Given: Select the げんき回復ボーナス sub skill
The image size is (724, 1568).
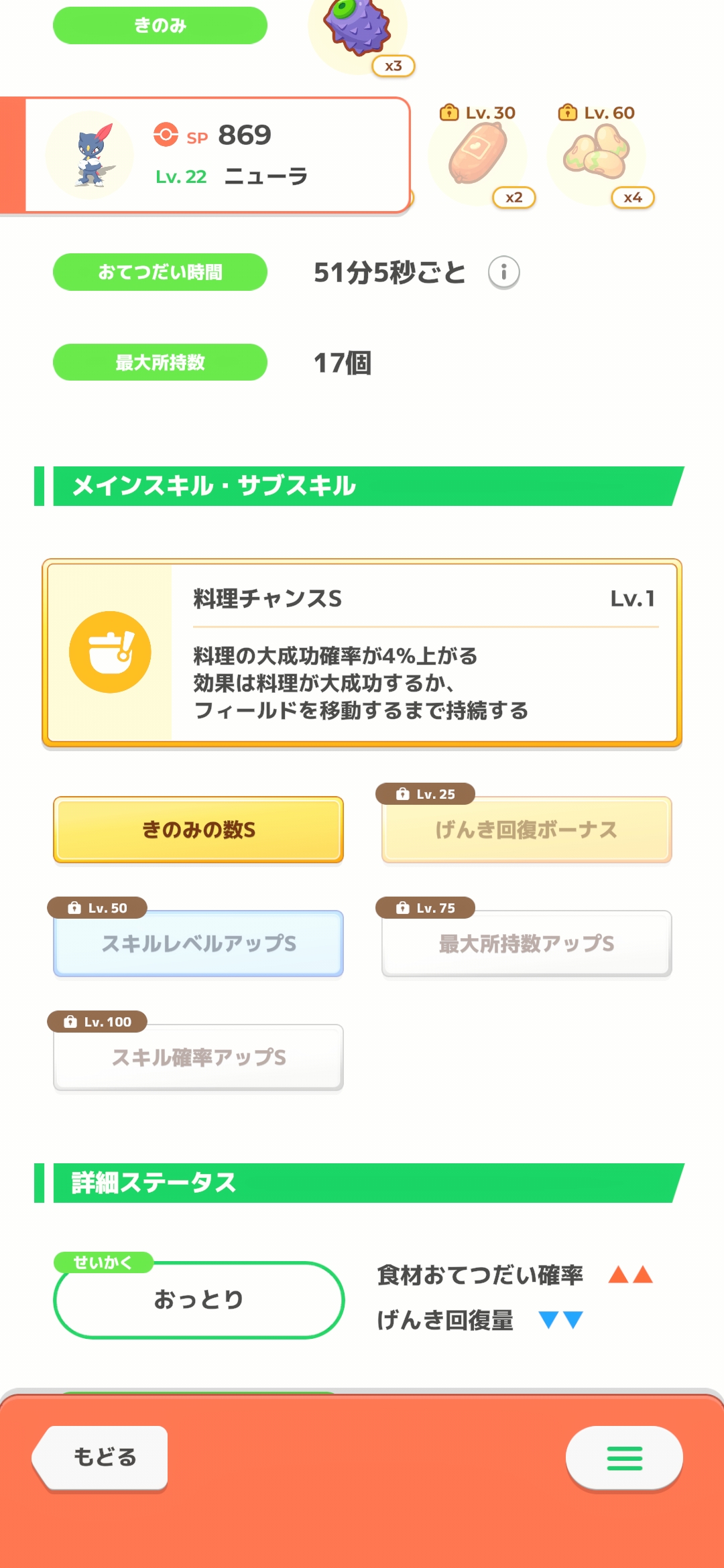Looking at the screenshot, I should pyautogui.click(x=526, y=830).
